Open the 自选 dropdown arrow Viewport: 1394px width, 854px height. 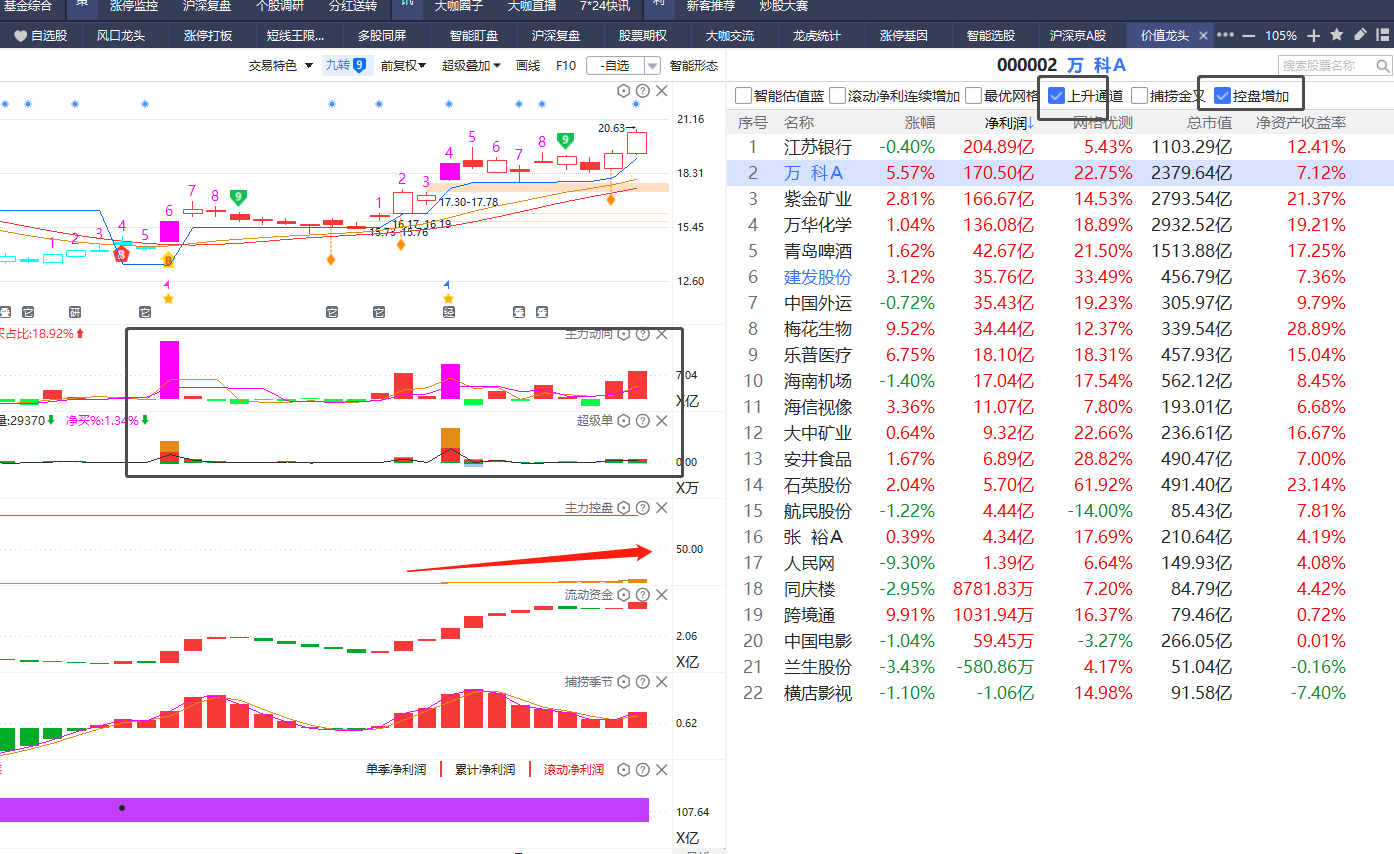click(652, 66)
